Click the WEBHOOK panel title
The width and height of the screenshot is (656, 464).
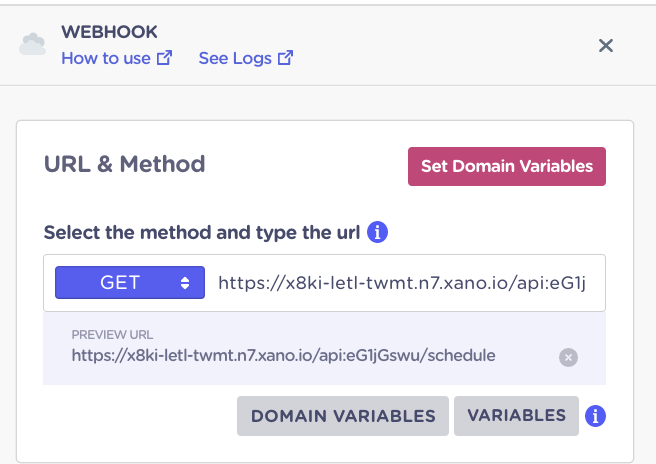[109, 32]
